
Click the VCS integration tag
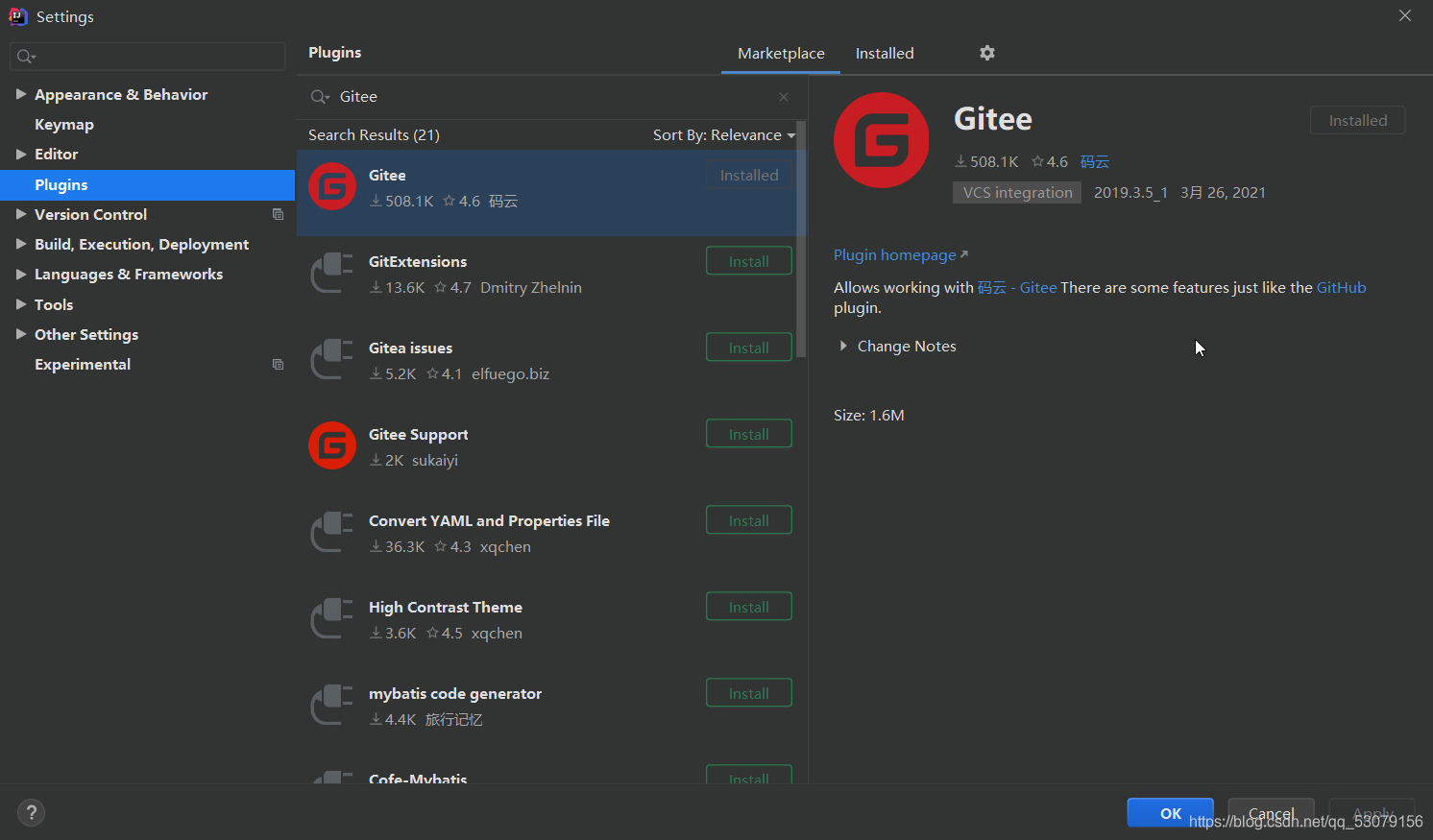pyautogui.click(x=1017, y=193)
